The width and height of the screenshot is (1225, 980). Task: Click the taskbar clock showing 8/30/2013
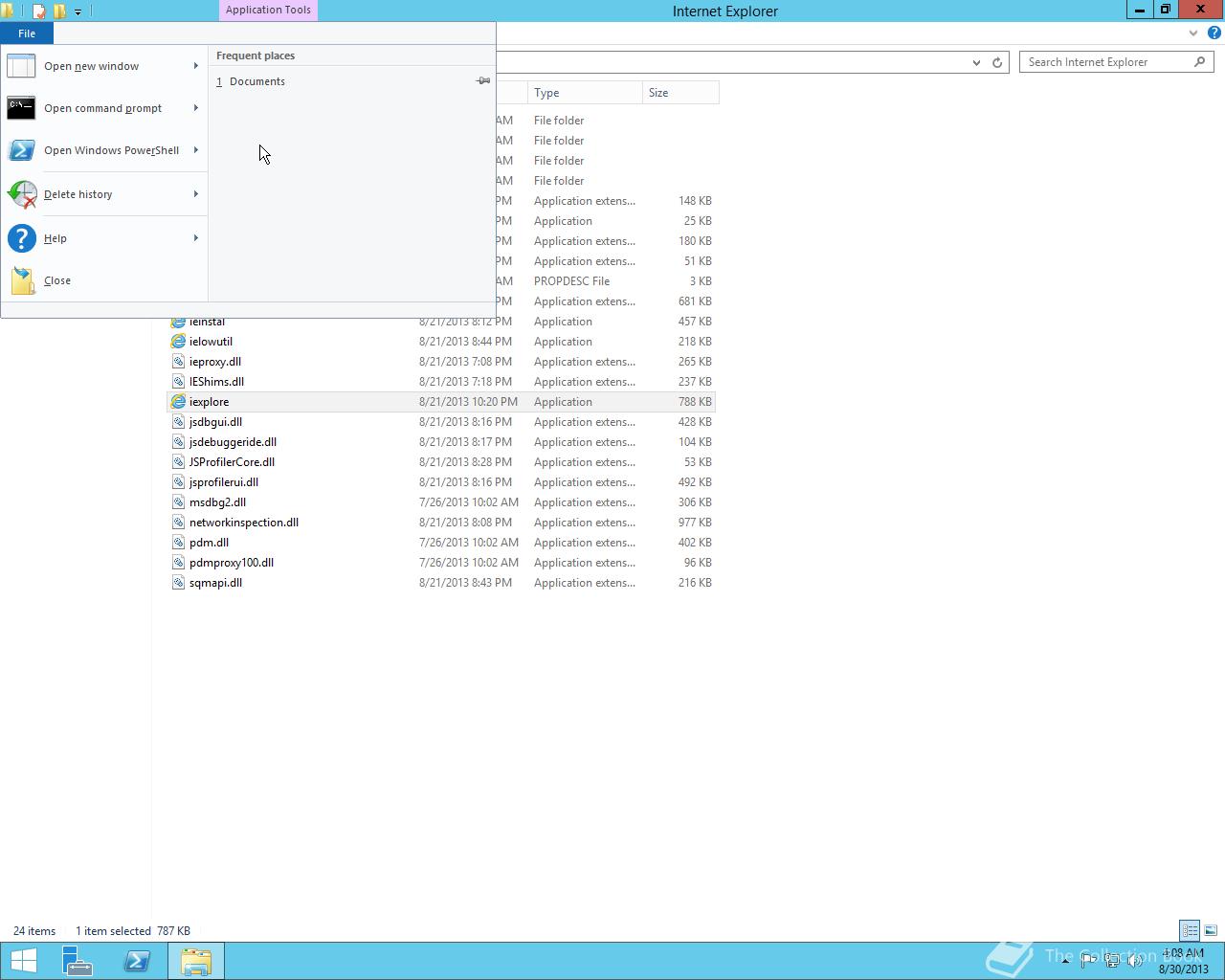(1183, 961)
